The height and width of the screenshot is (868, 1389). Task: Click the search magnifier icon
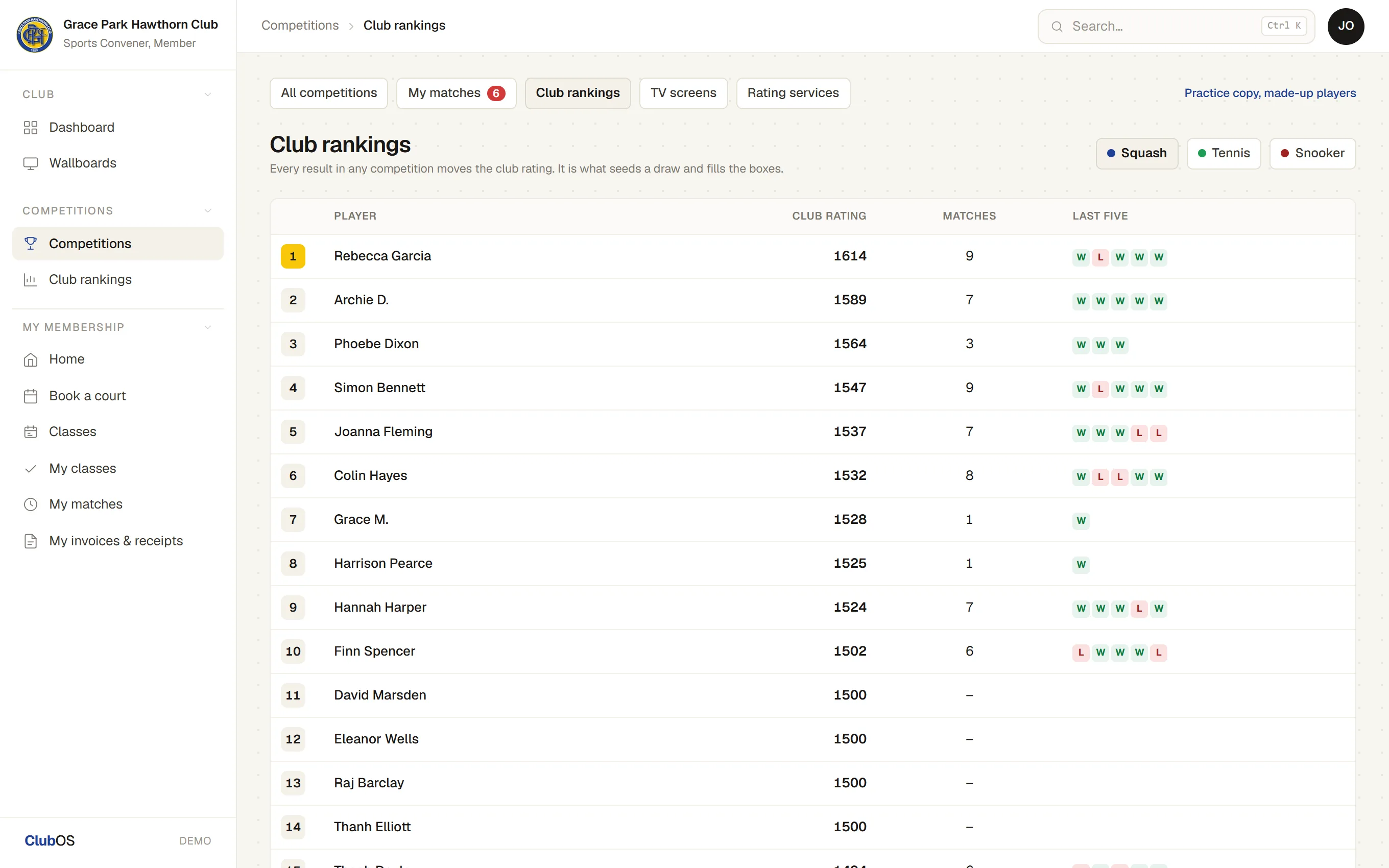pos(1057,27)
